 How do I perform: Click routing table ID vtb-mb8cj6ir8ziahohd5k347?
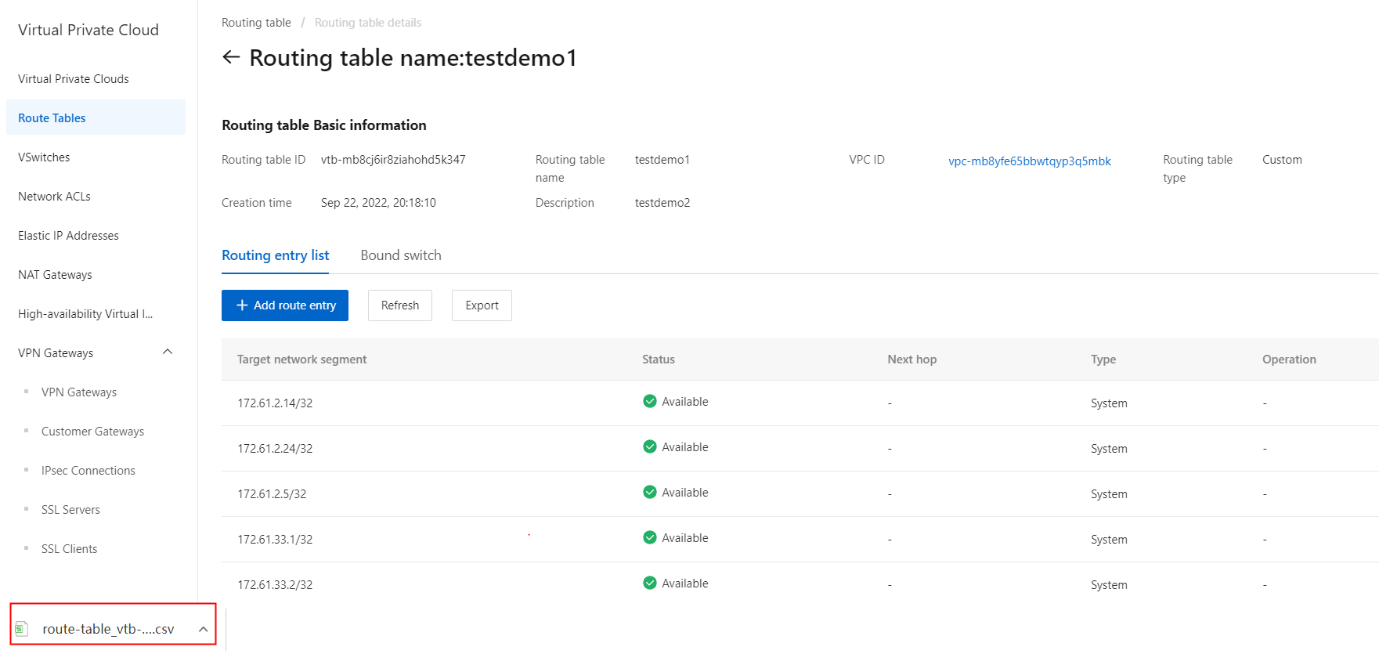(x=393, y=159)
